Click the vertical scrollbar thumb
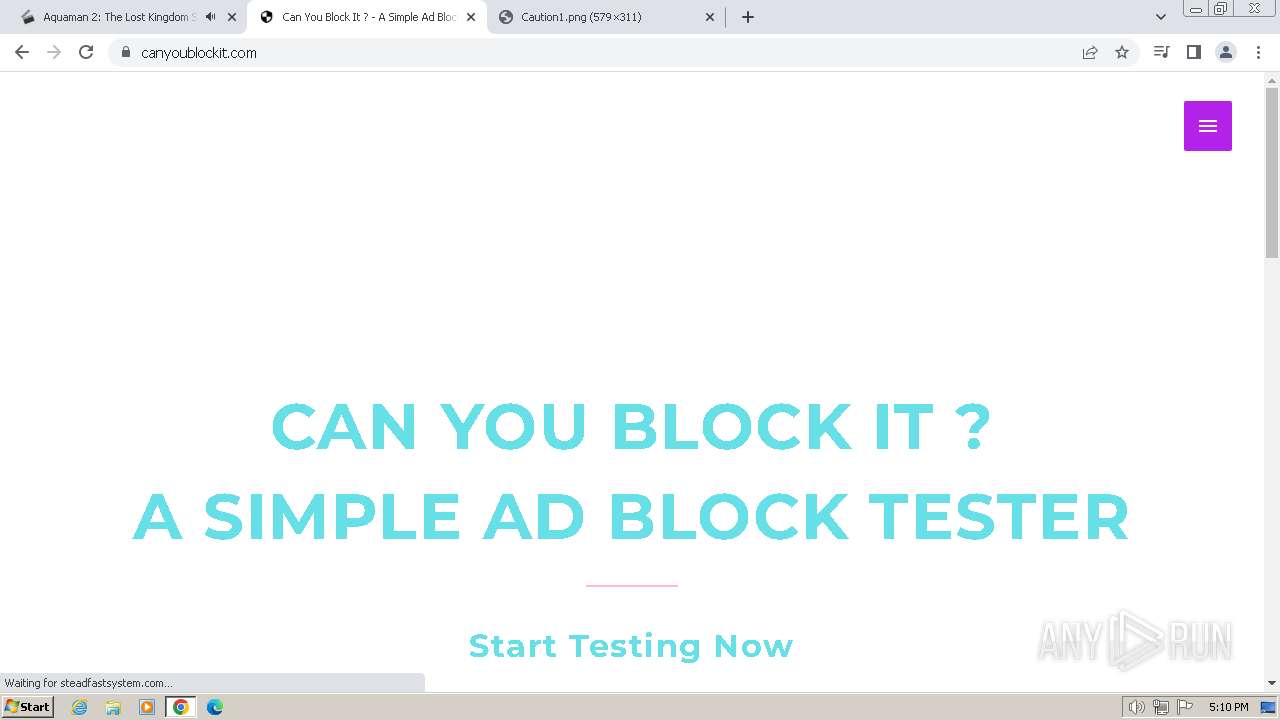The width and height of the screenshot is (1280, 720). pos(1272,173)
